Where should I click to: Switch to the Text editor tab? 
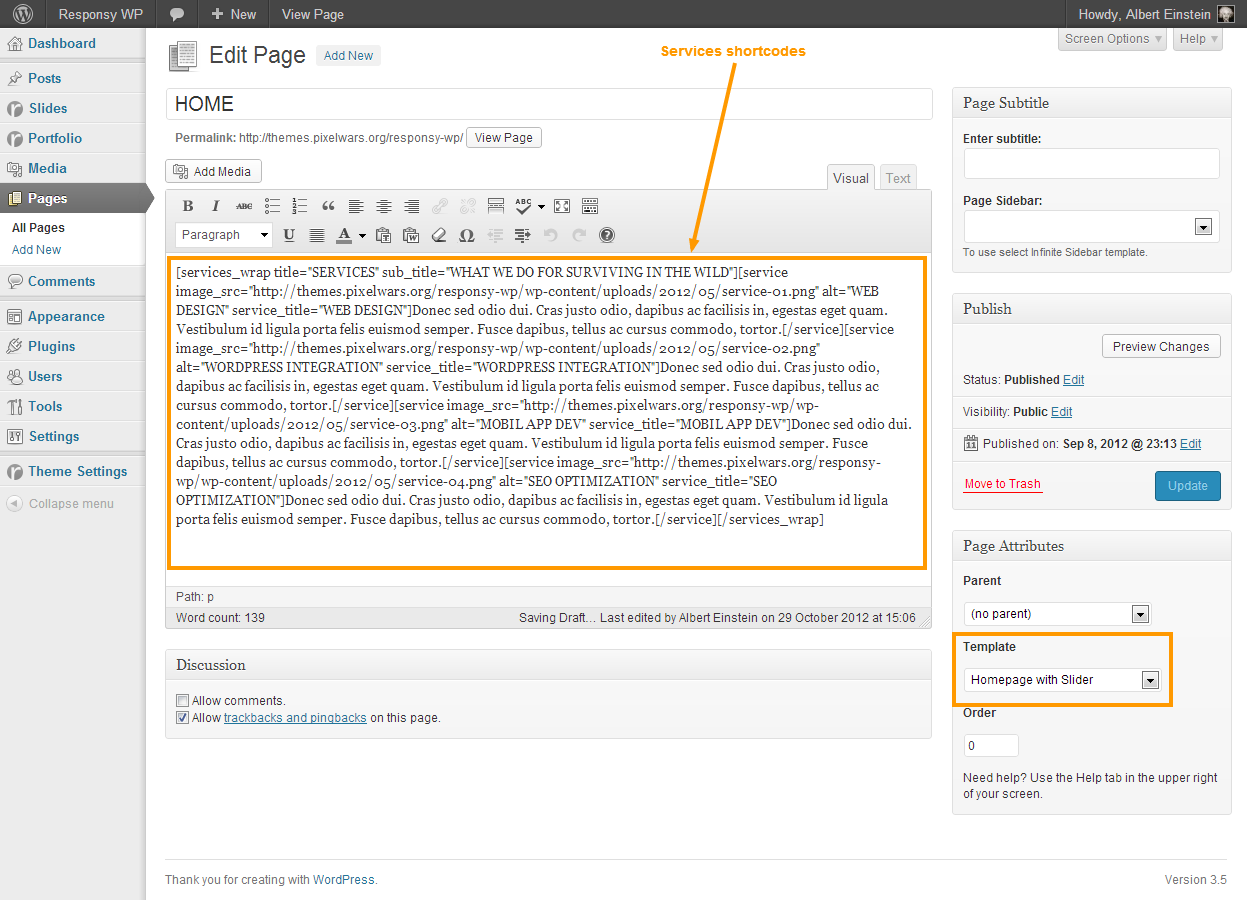coord(898,178)
